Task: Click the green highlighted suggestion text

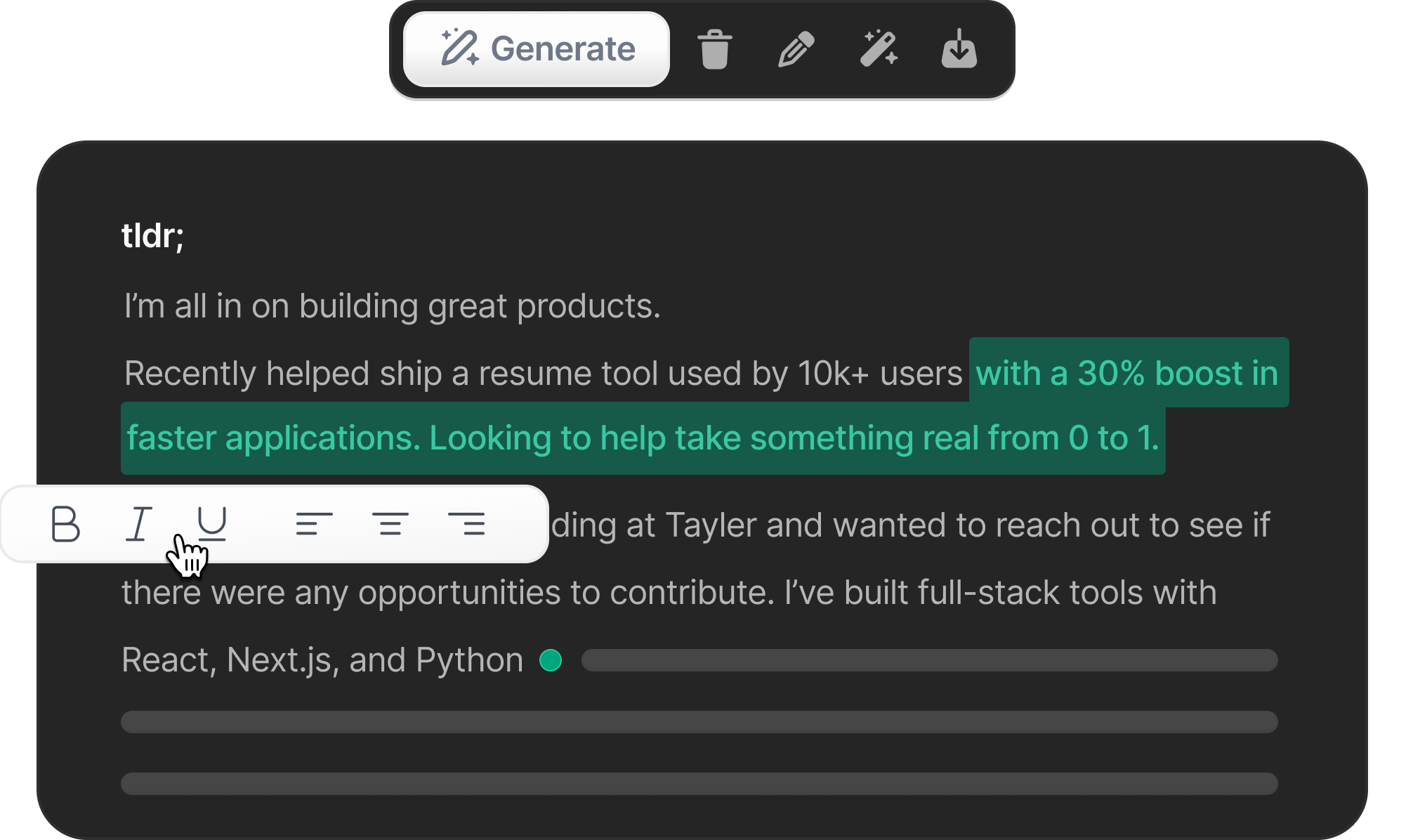Action: pos(642,438)
